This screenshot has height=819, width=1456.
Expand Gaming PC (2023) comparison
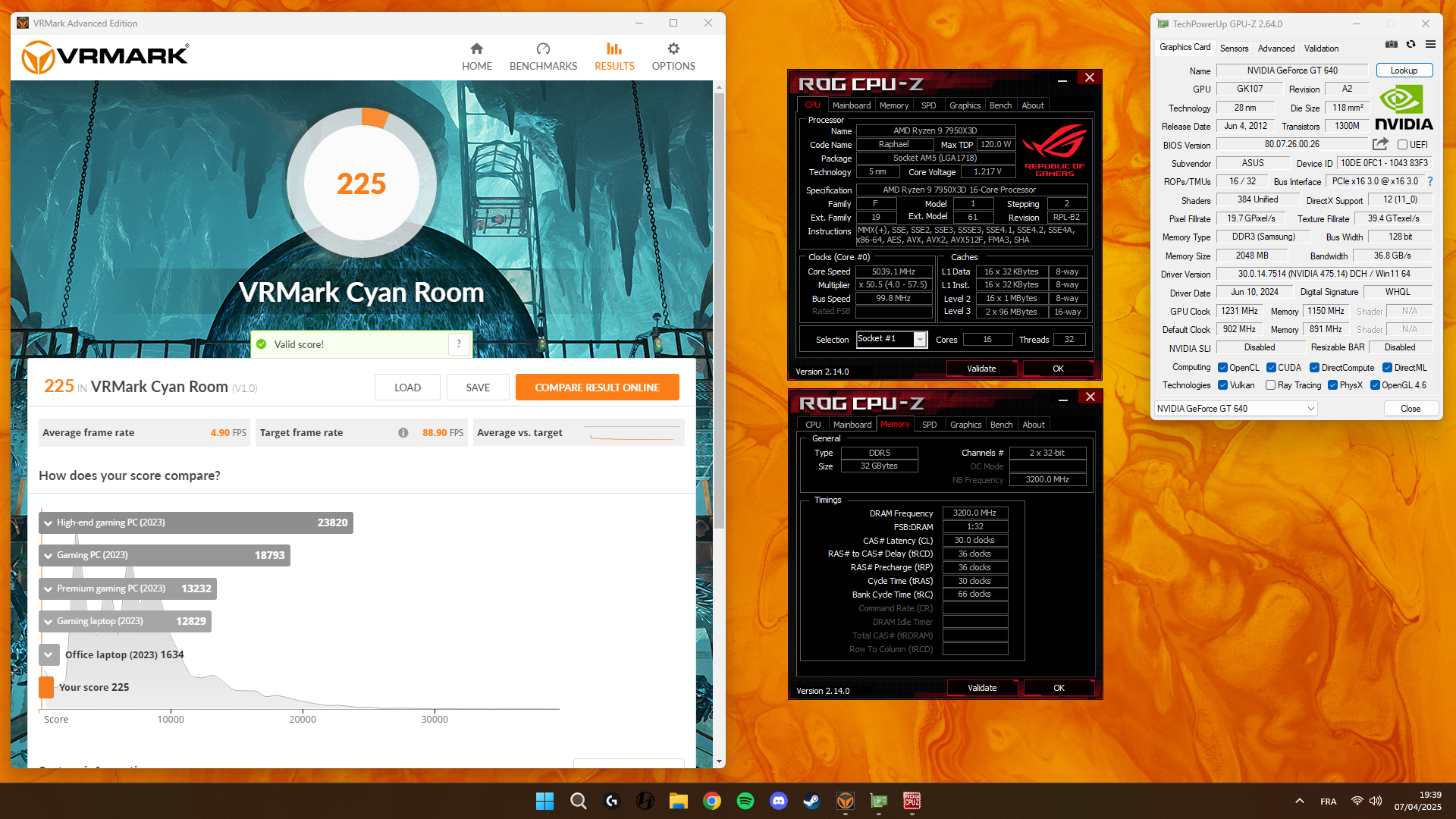(x=49, y=556)
